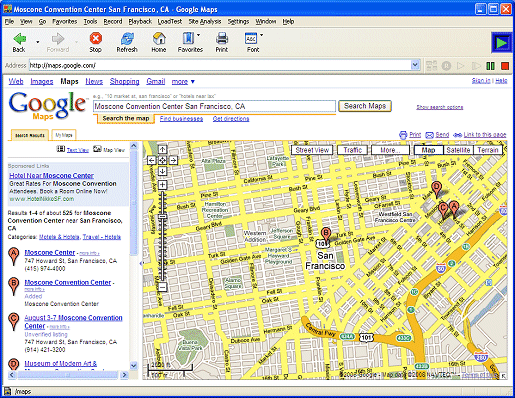
Task: Click the map search input field
Action: click(x=214, y=106)
